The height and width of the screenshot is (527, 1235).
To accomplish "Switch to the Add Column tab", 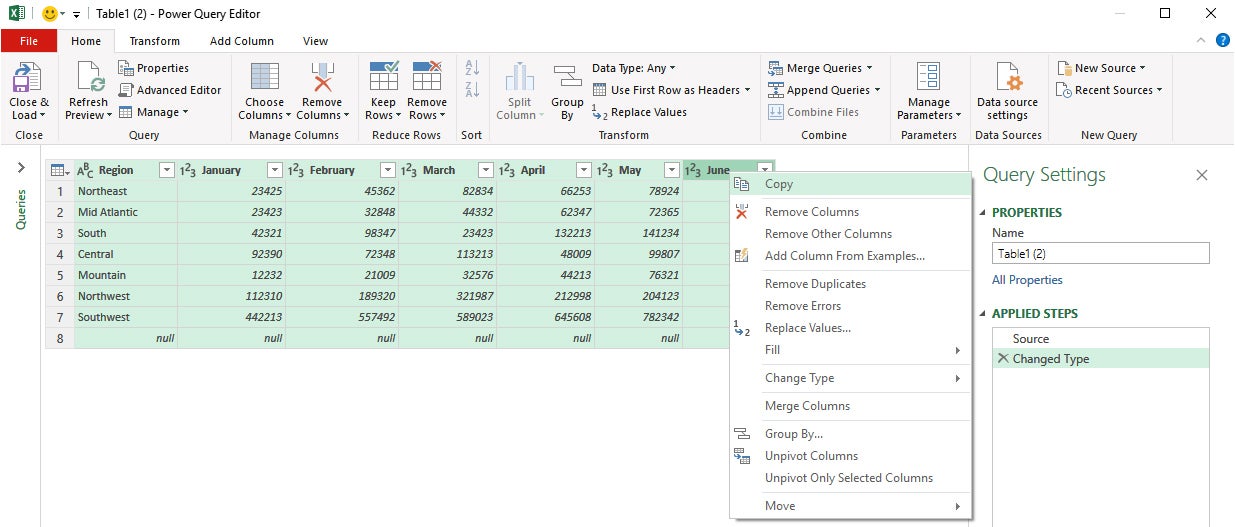I will 242,41.
